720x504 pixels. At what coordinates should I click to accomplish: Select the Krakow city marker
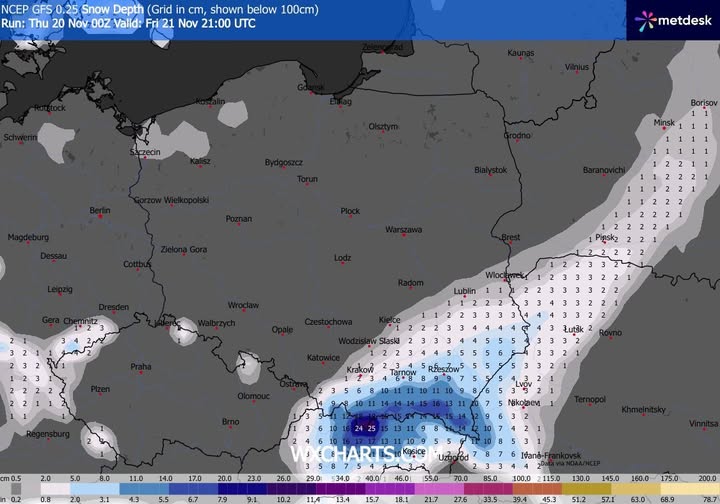[x=361, y=376]
